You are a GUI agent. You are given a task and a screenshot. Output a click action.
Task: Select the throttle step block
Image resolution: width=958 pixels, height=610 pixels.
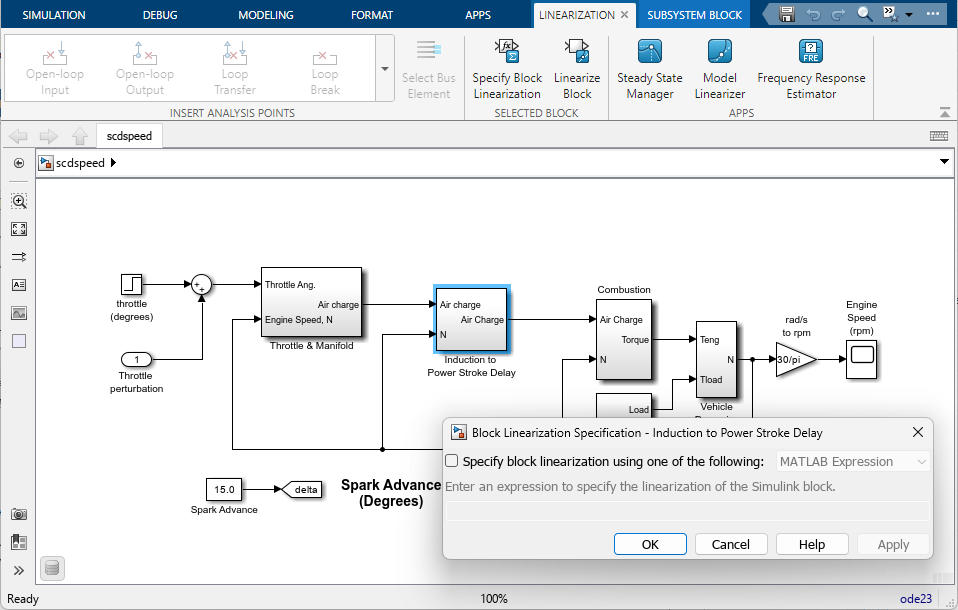click(x=131, y=284)
